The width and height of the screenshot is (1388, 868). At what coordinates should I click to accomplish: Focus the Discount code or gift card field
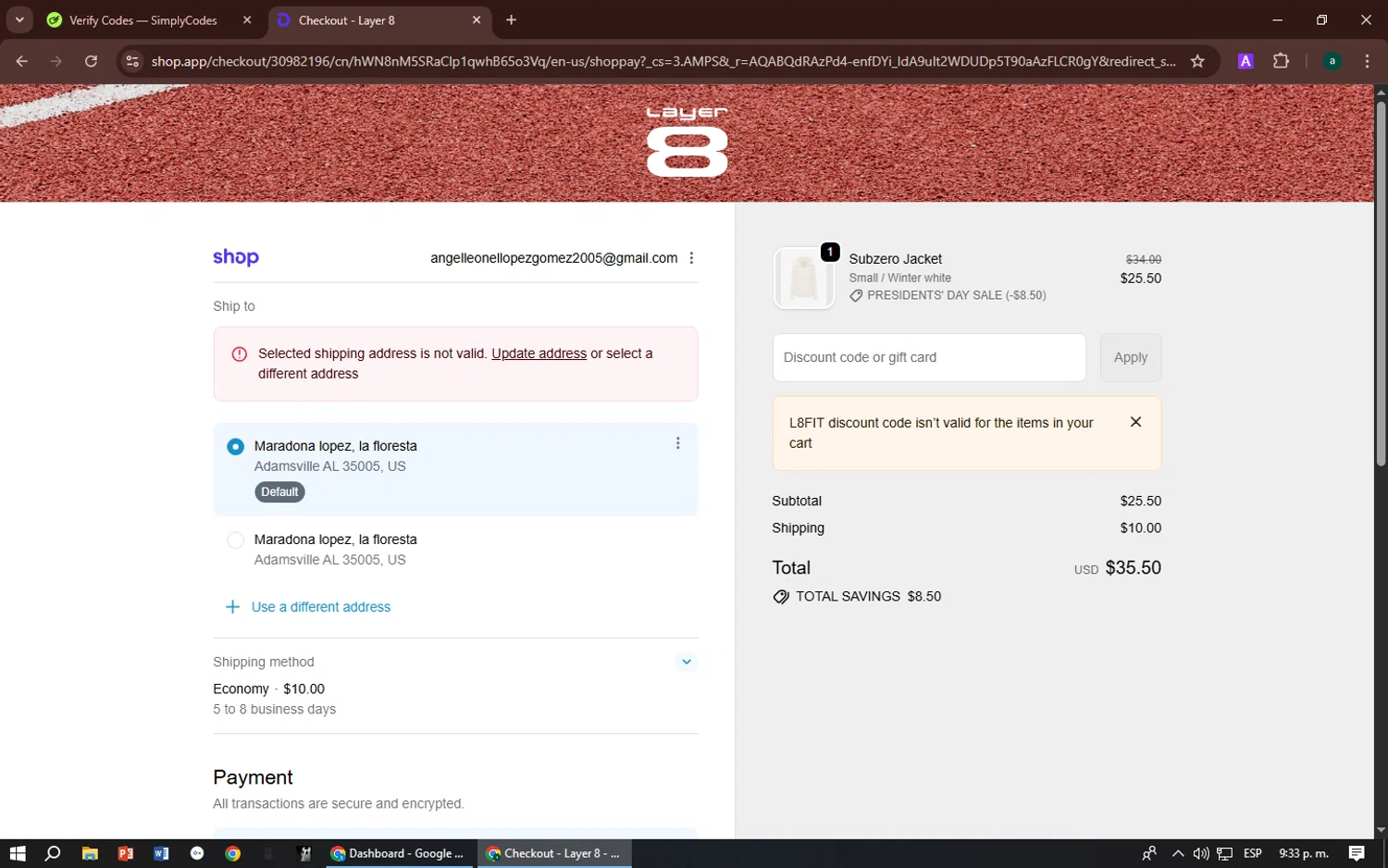pos(929,357)
